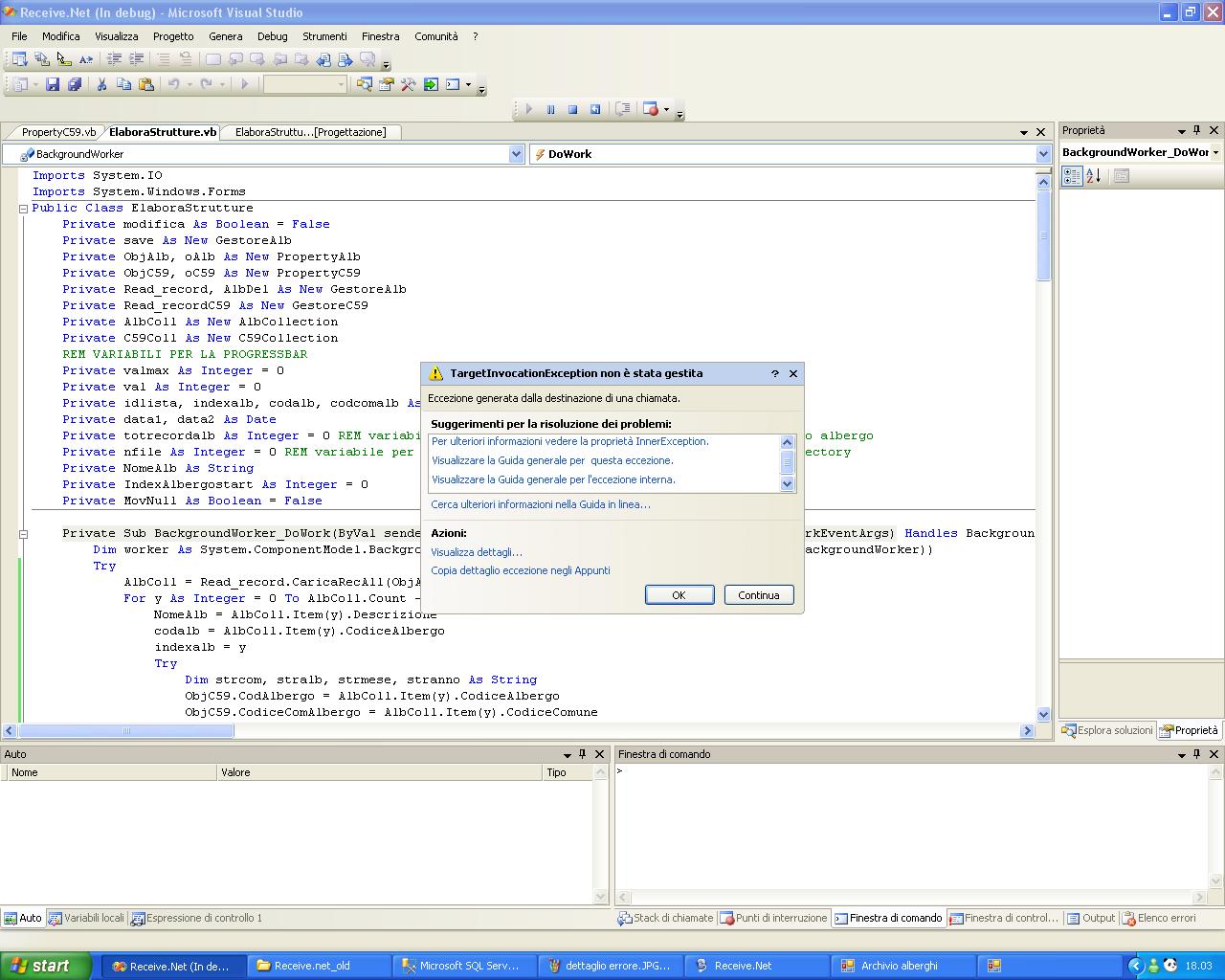
Task: Click scroll-down arrow in suggestions list
Action: (788, 484)
